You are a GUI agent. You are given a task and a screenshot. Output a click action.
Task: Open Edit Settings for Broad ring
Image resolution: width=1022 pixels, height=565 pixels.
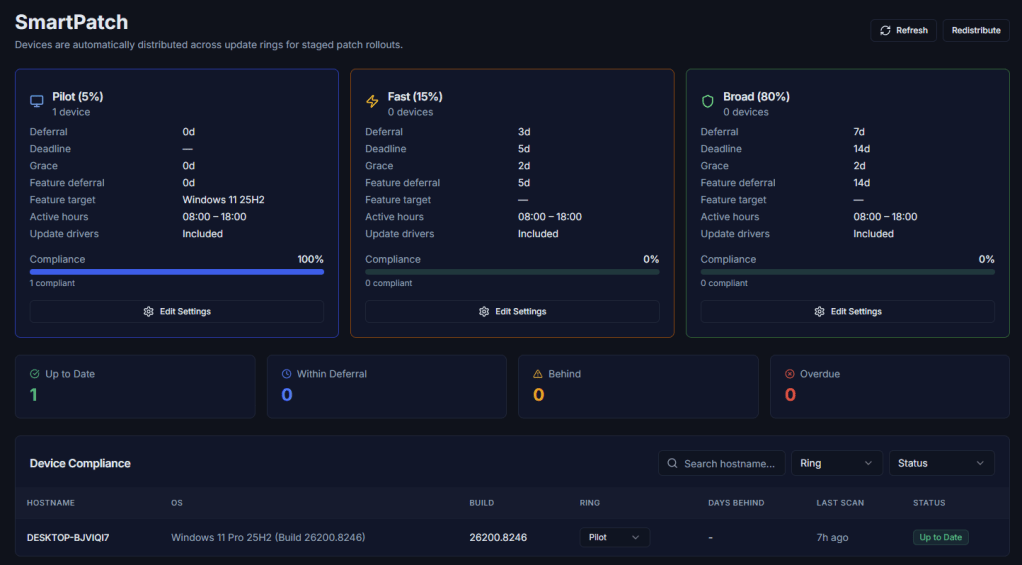(847, 311)
